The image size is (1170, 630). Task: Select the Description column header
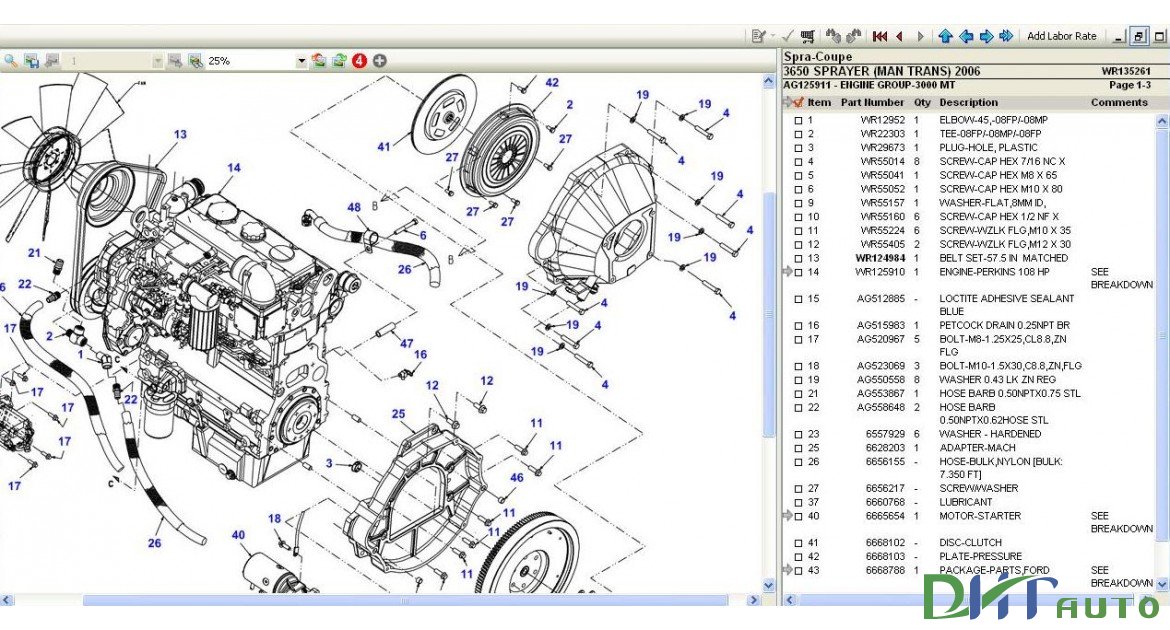967,102
